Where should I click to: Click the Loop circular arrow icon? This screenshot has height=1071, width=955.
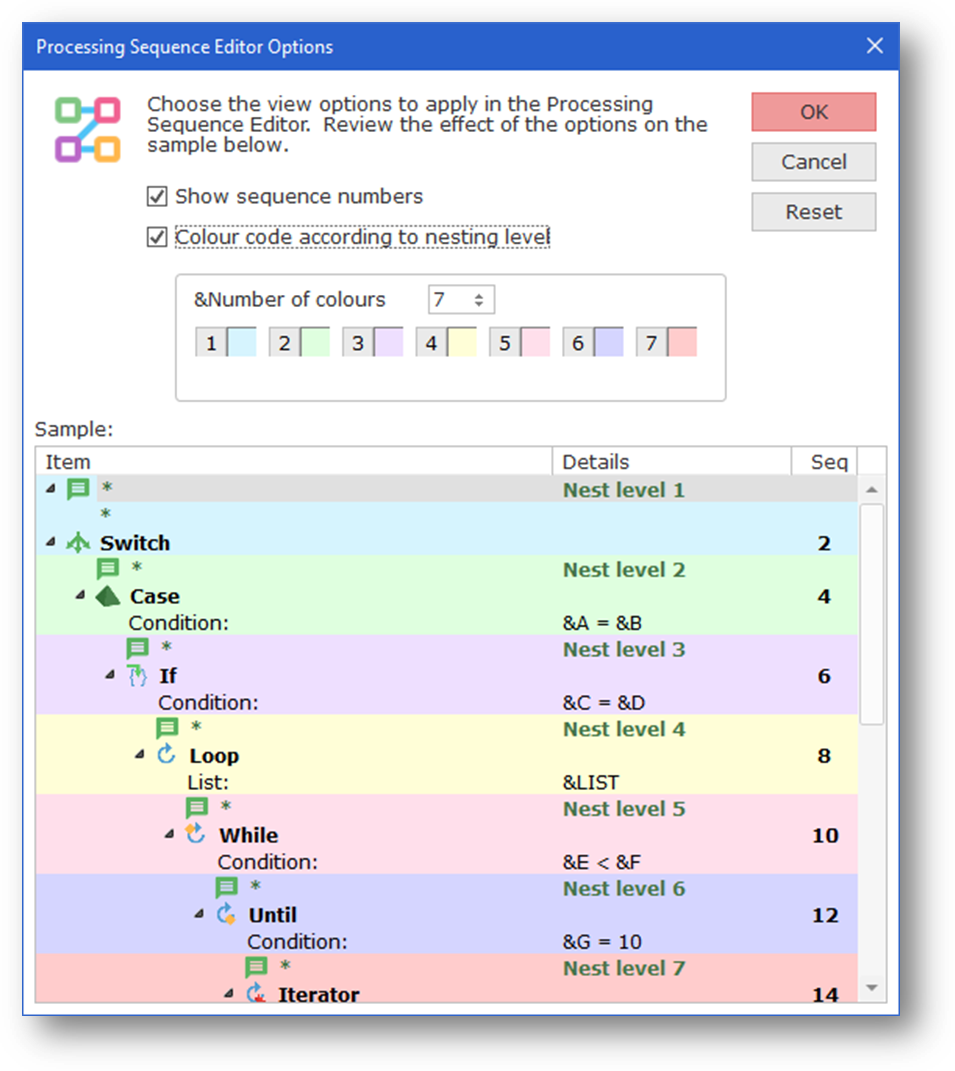tap(167, 755)
